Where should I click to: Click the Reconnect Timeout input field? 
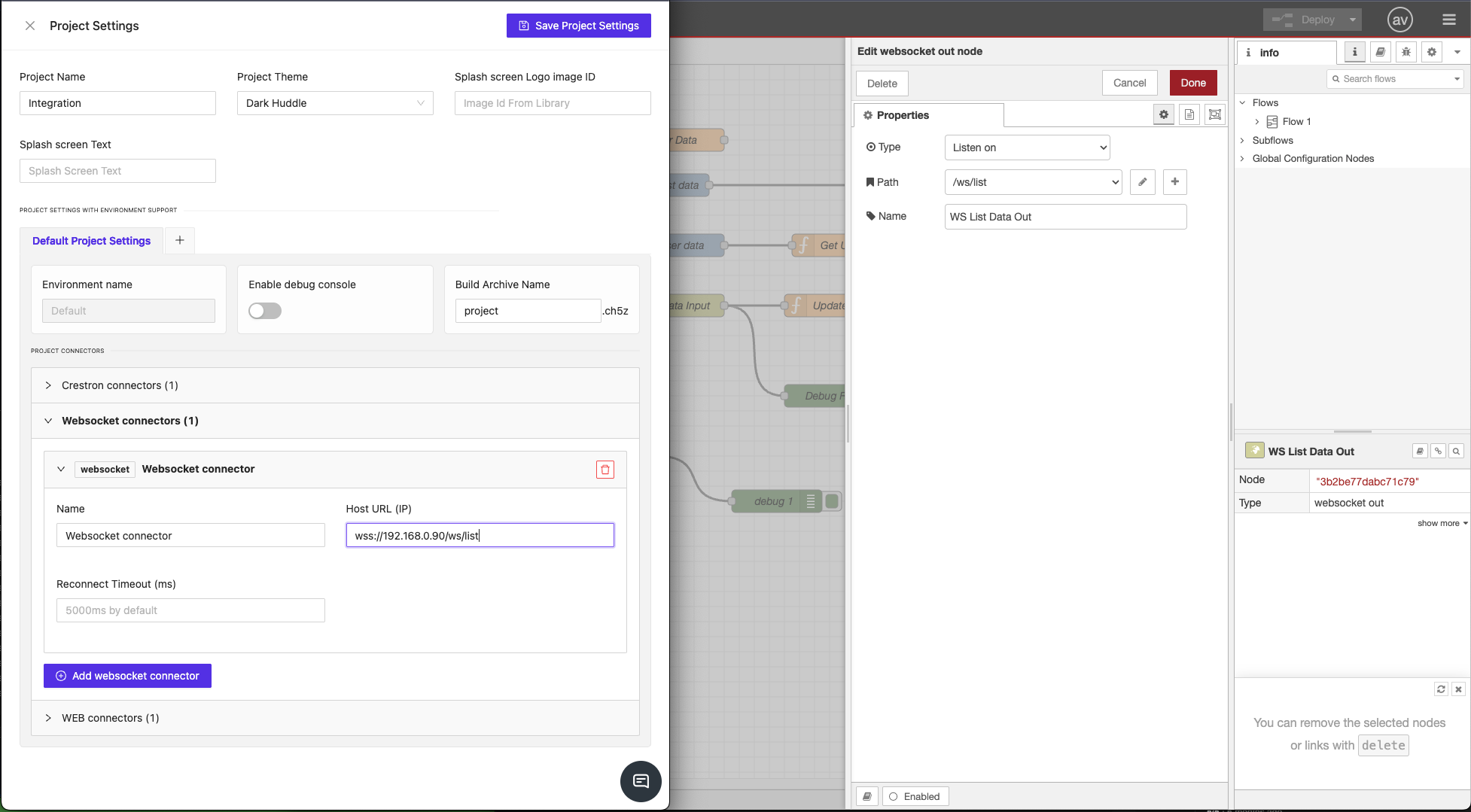[x=190, y=610]
